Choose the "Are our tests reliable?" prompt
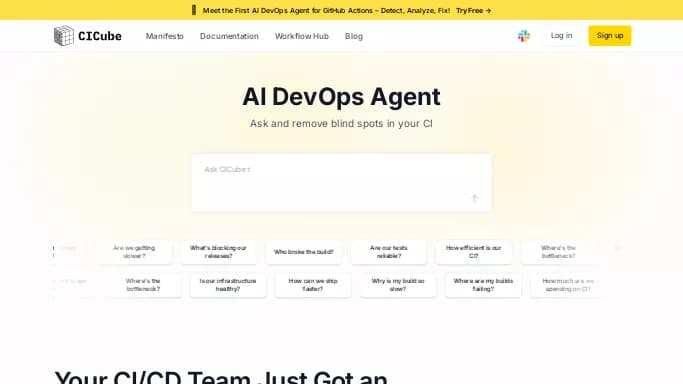Image resolution: width=683 pixels, height=384 pixels. click(x=389, y=252)
